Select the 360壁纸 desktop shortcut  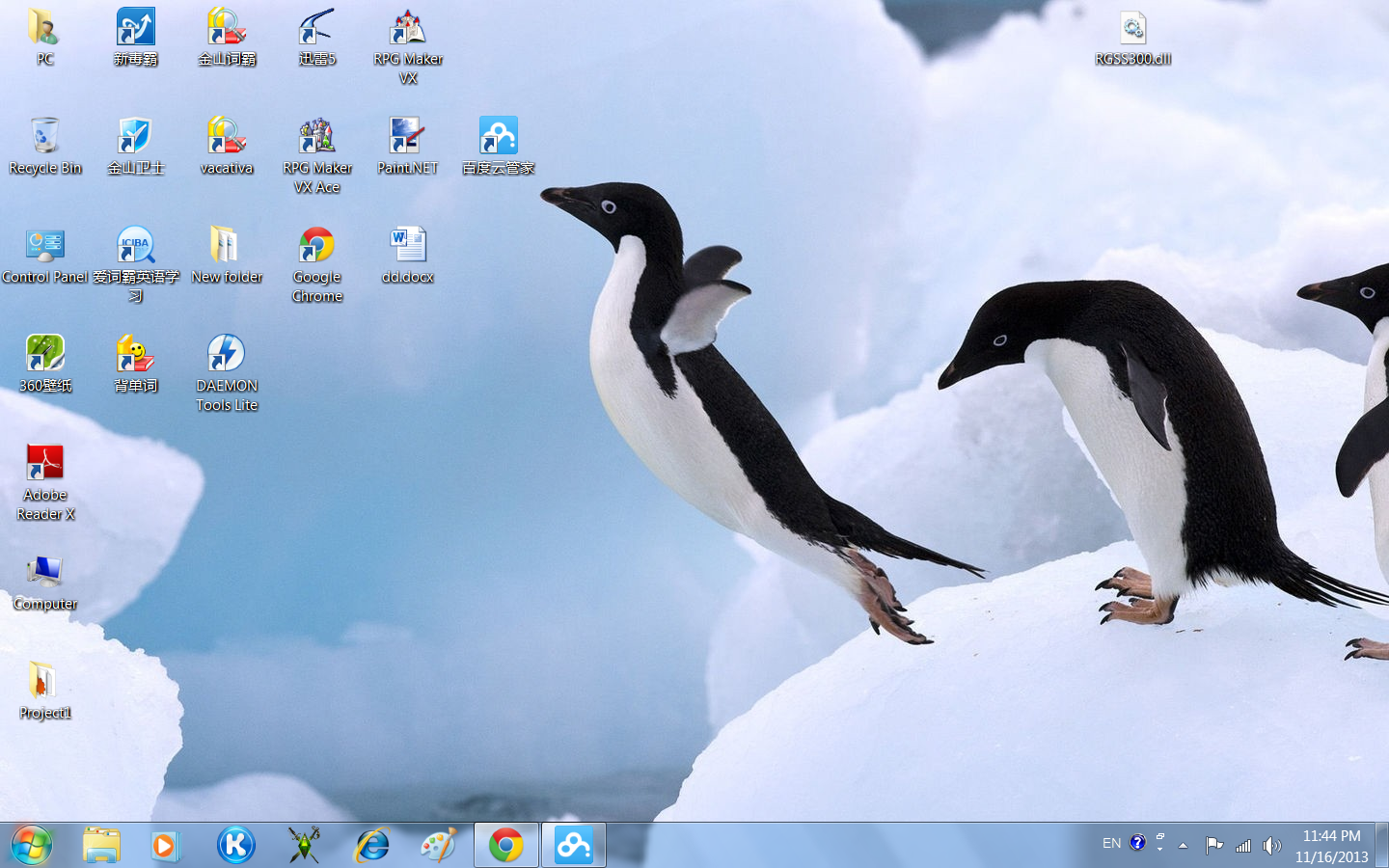tap(45, 364)
